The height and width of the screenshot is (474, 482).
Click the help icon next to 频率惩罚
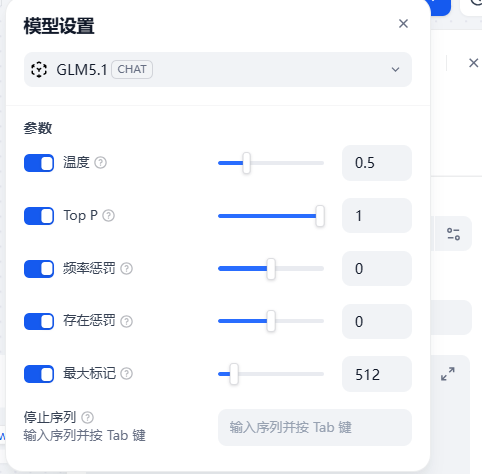click(126, 268)
